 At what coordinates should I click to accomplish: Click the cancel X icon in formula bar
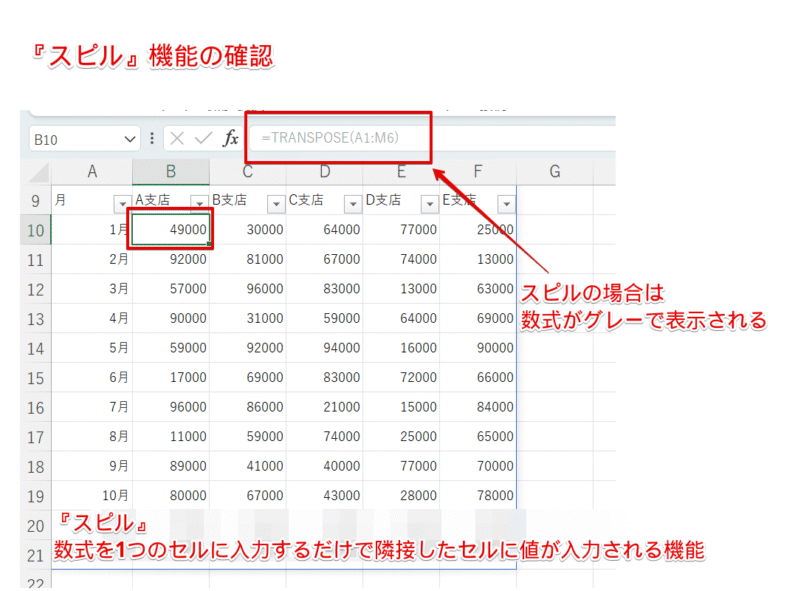click(177, 138)
